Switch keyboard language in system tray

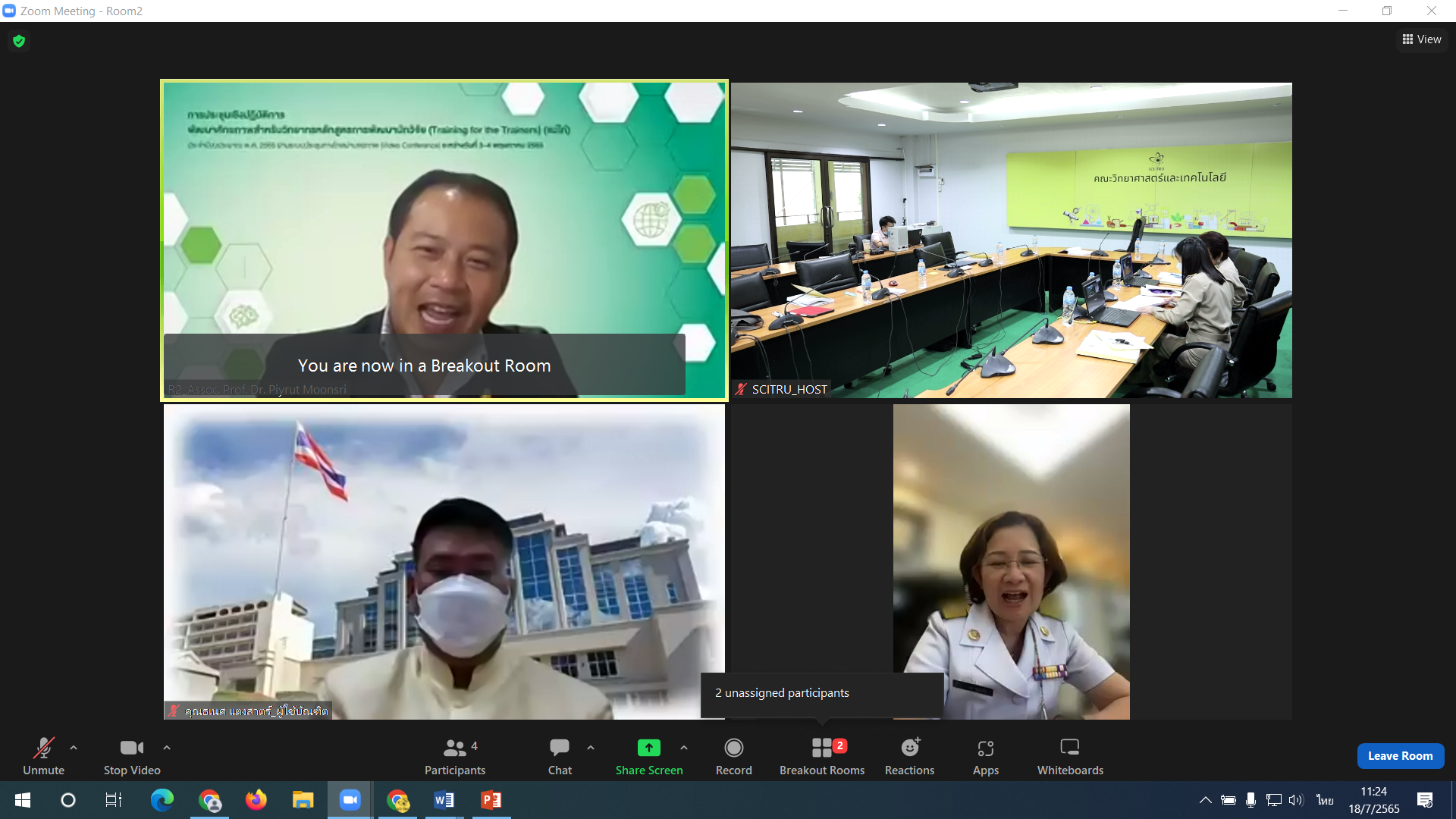tap(1324, 800)
